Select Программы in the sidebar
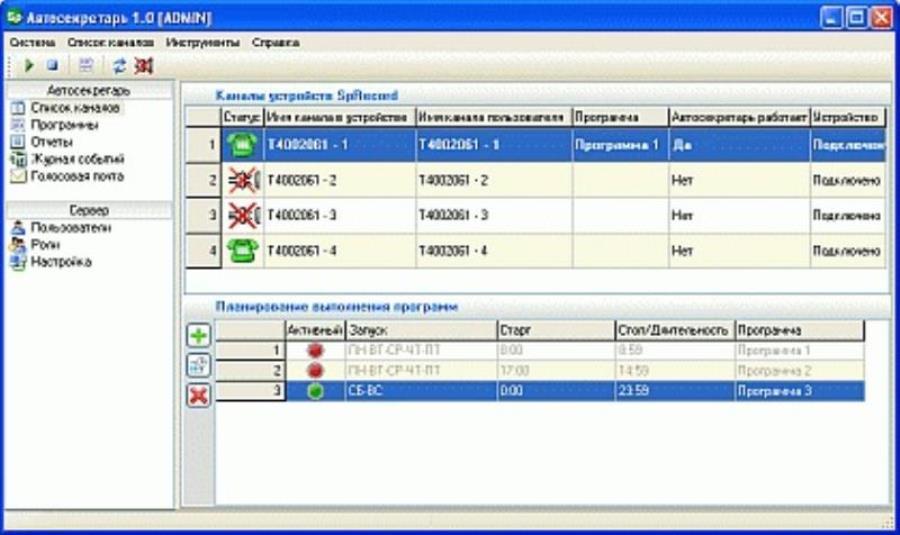The image size is (900, 535). 64,125
